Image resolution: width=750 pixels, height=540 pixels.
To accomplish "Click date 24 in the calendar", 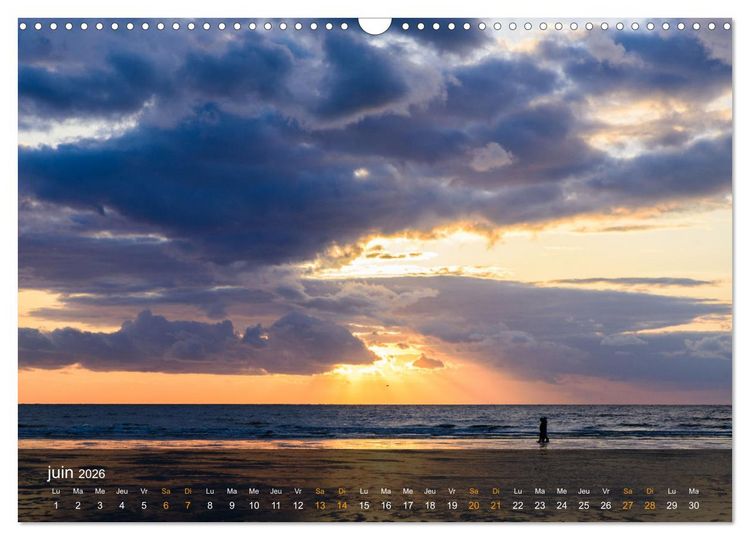I will [562, 506].
